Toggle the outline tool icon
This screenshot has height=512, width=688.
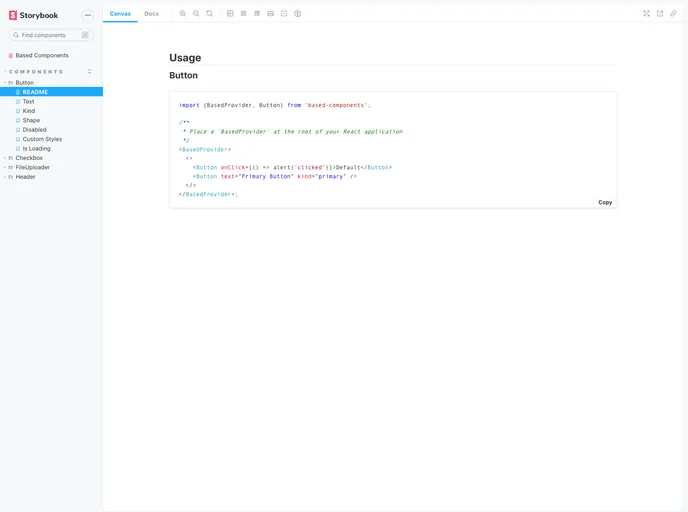[x=284, y=14]
